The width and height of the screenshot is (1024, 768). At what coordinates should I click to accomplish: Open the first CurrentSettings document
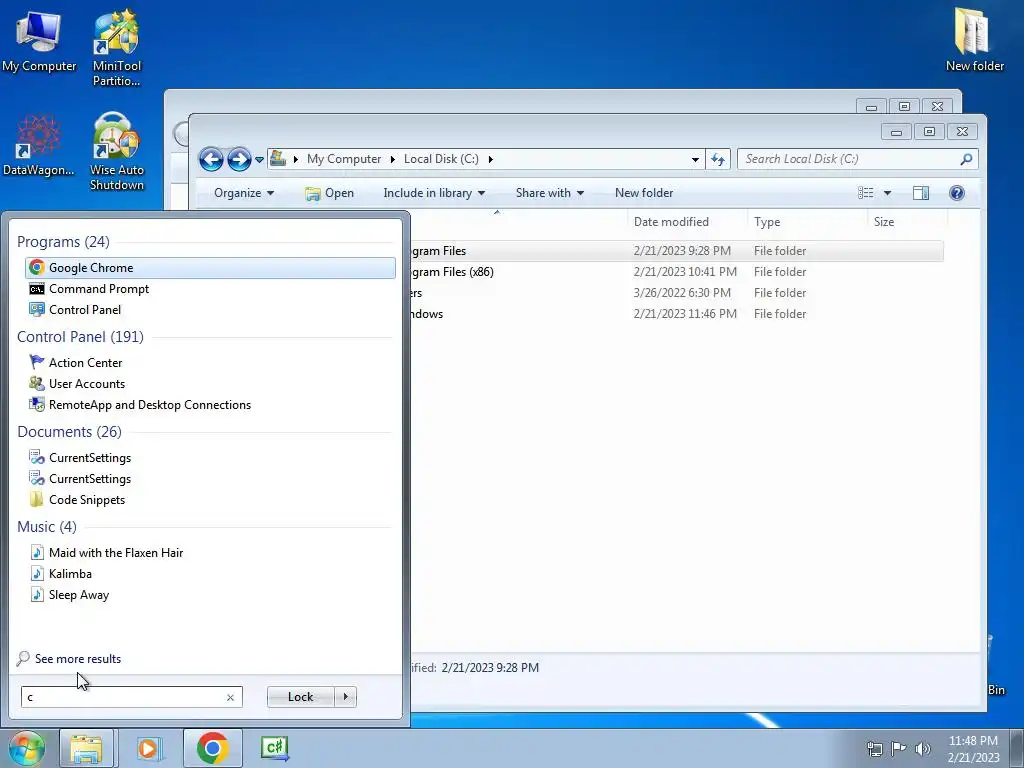[89, 458]
